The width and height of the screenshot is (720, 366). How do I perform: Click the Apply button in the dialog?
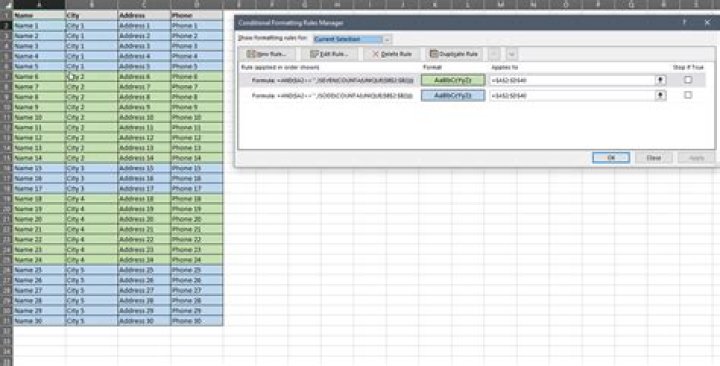(696, 158)
